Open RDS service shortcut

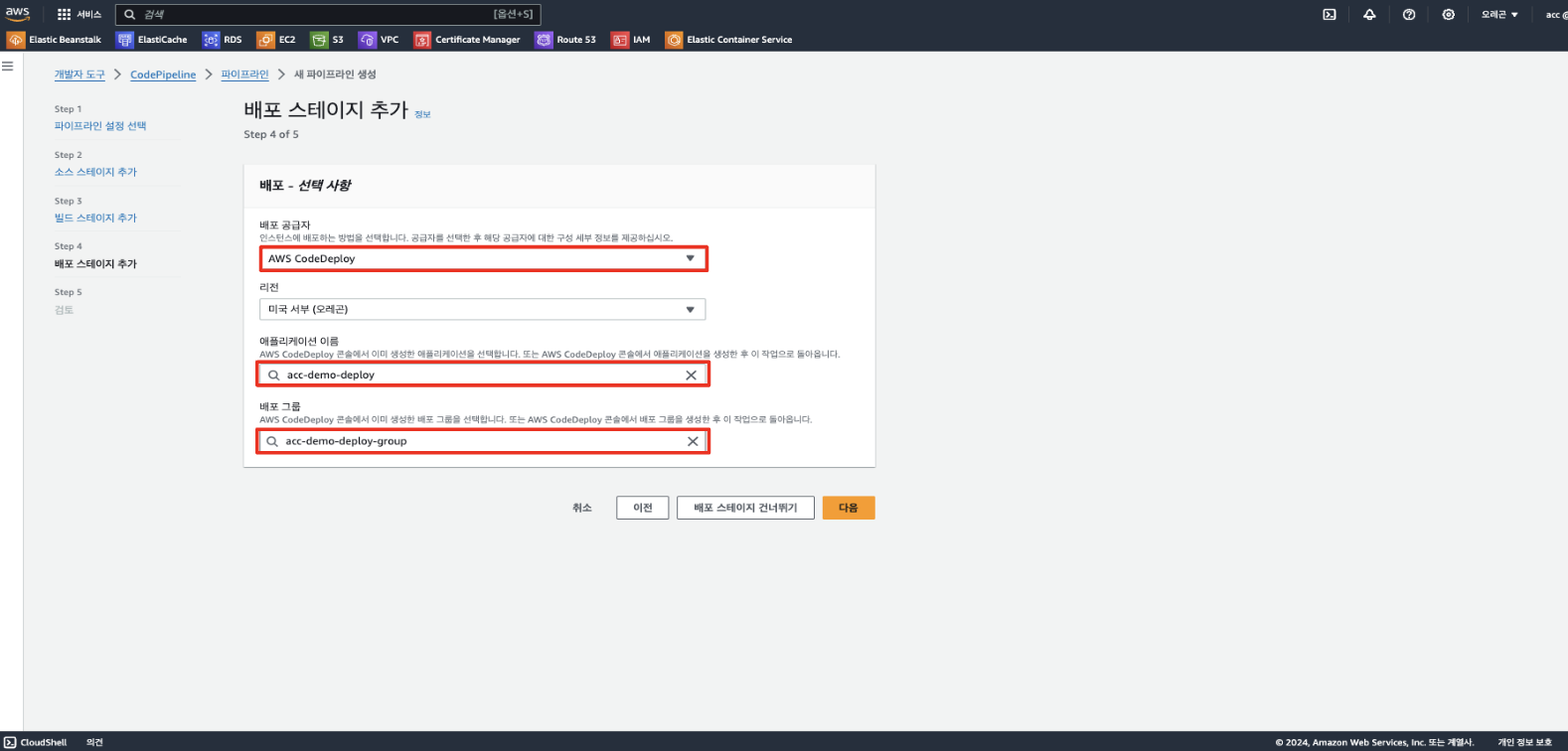pos(223,40)
